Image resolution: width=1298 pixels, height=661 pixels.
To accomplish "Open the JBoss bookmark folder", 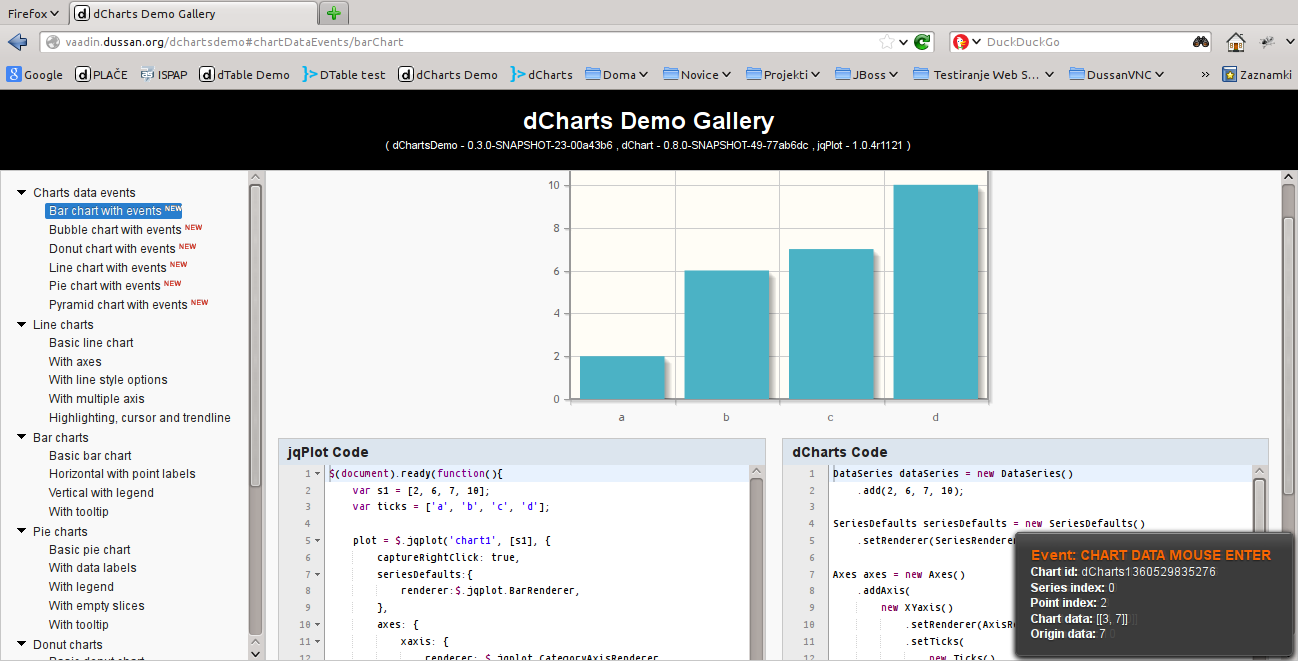I will click(x=866, y=74).
